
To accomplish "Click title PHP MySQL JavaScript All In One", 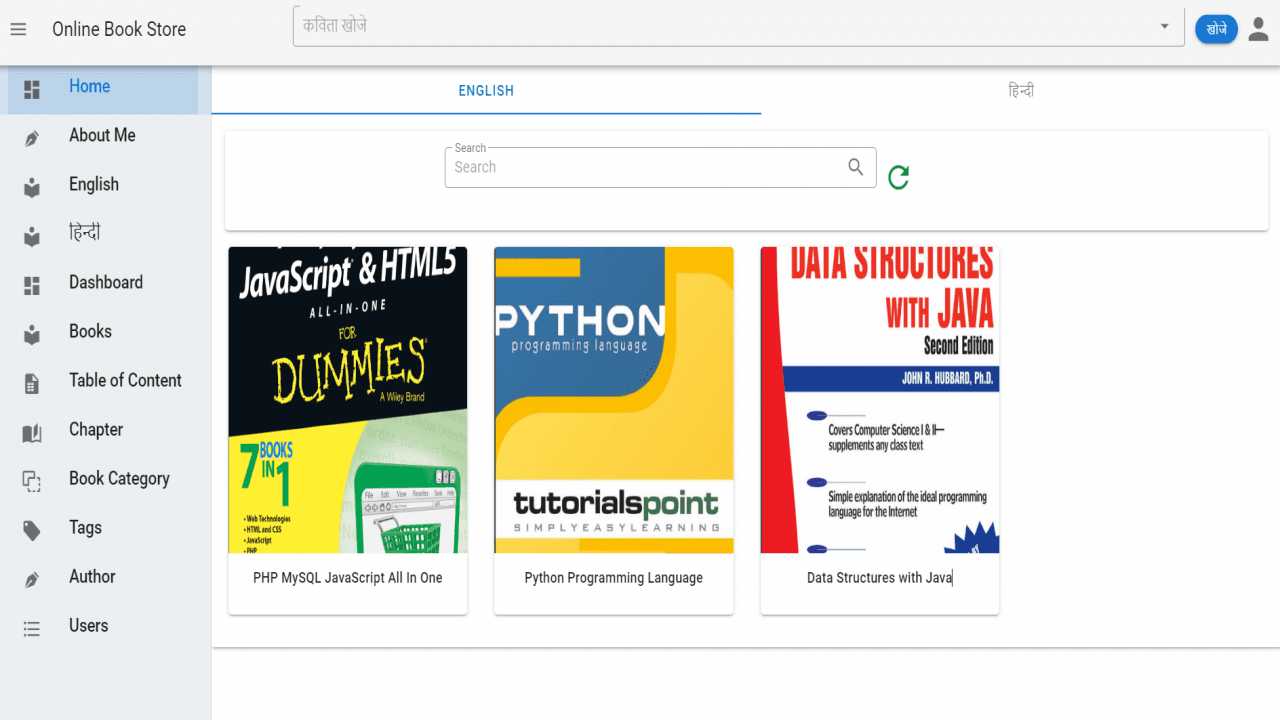I will [x=348, y=578].
